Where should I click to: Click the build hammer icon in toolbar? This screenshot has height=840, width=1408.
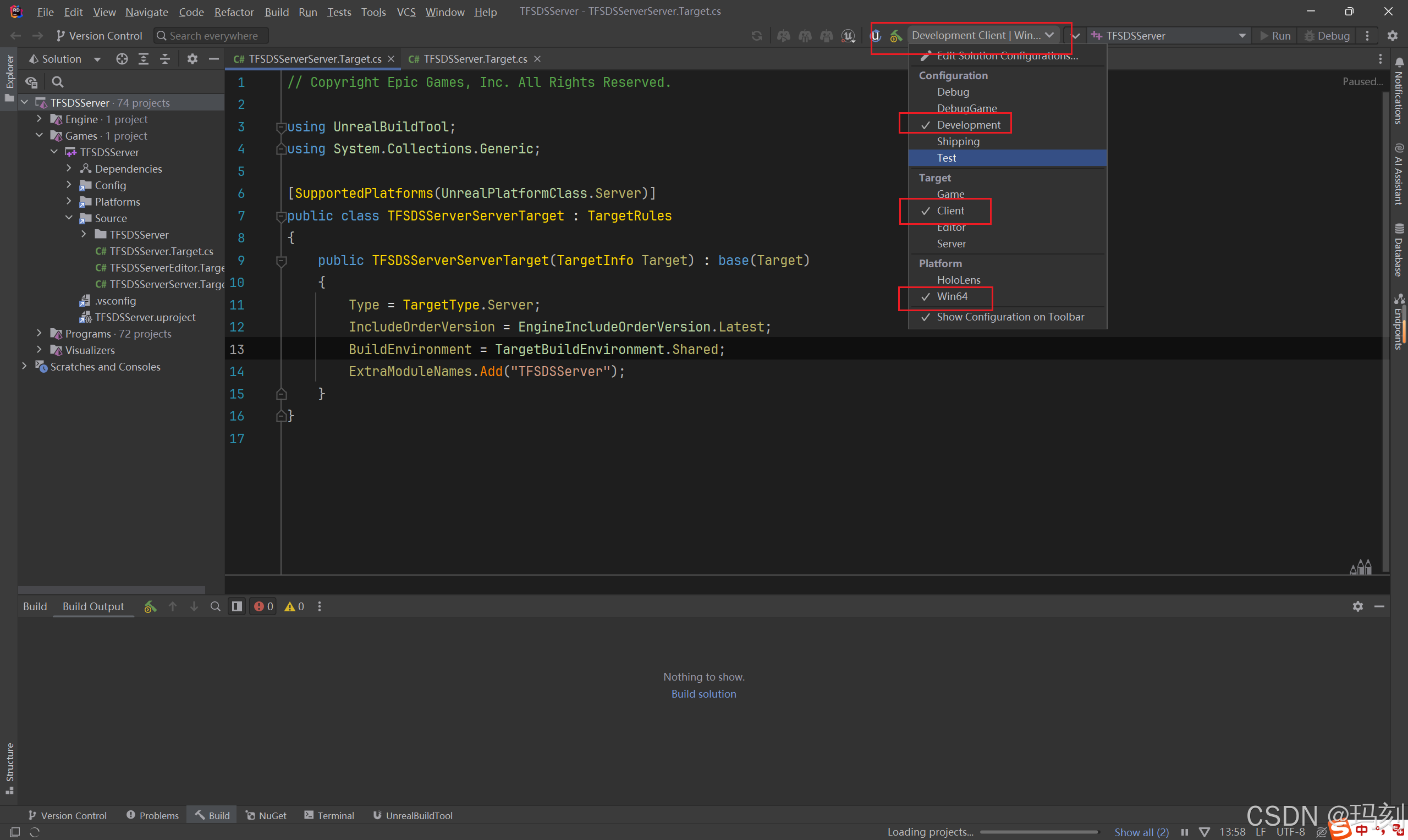point(895,36)
